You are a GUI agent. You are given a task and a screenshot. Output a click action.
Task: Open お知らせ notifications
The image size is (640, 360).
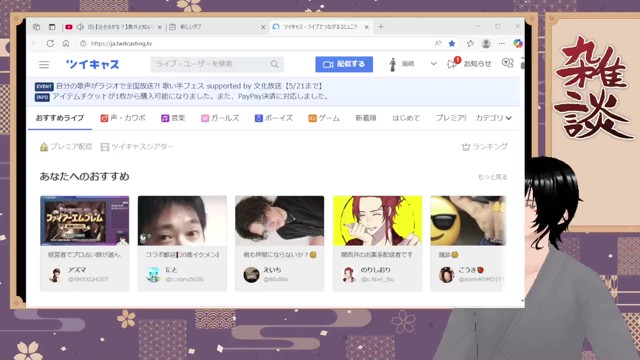click(x=469, y=64)
